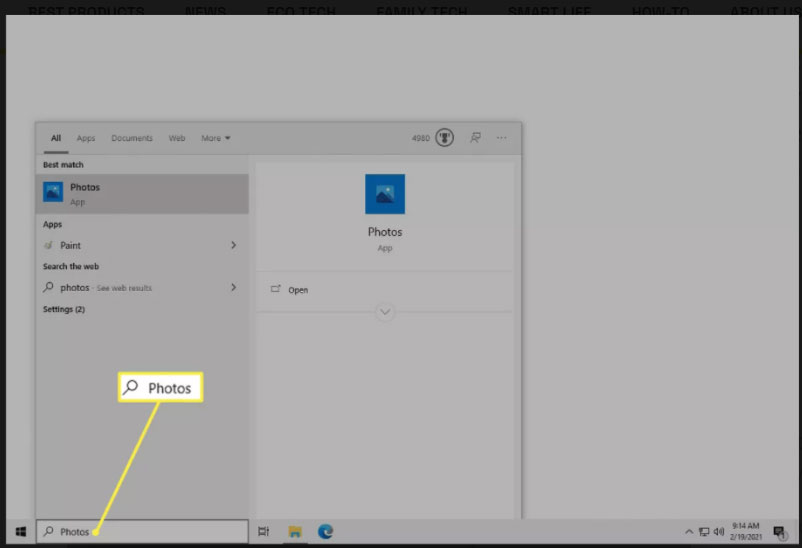The width and height of the screenshot is (802, 548).
Task: Click the magnifier icon in web result
Action: [49, 287]
